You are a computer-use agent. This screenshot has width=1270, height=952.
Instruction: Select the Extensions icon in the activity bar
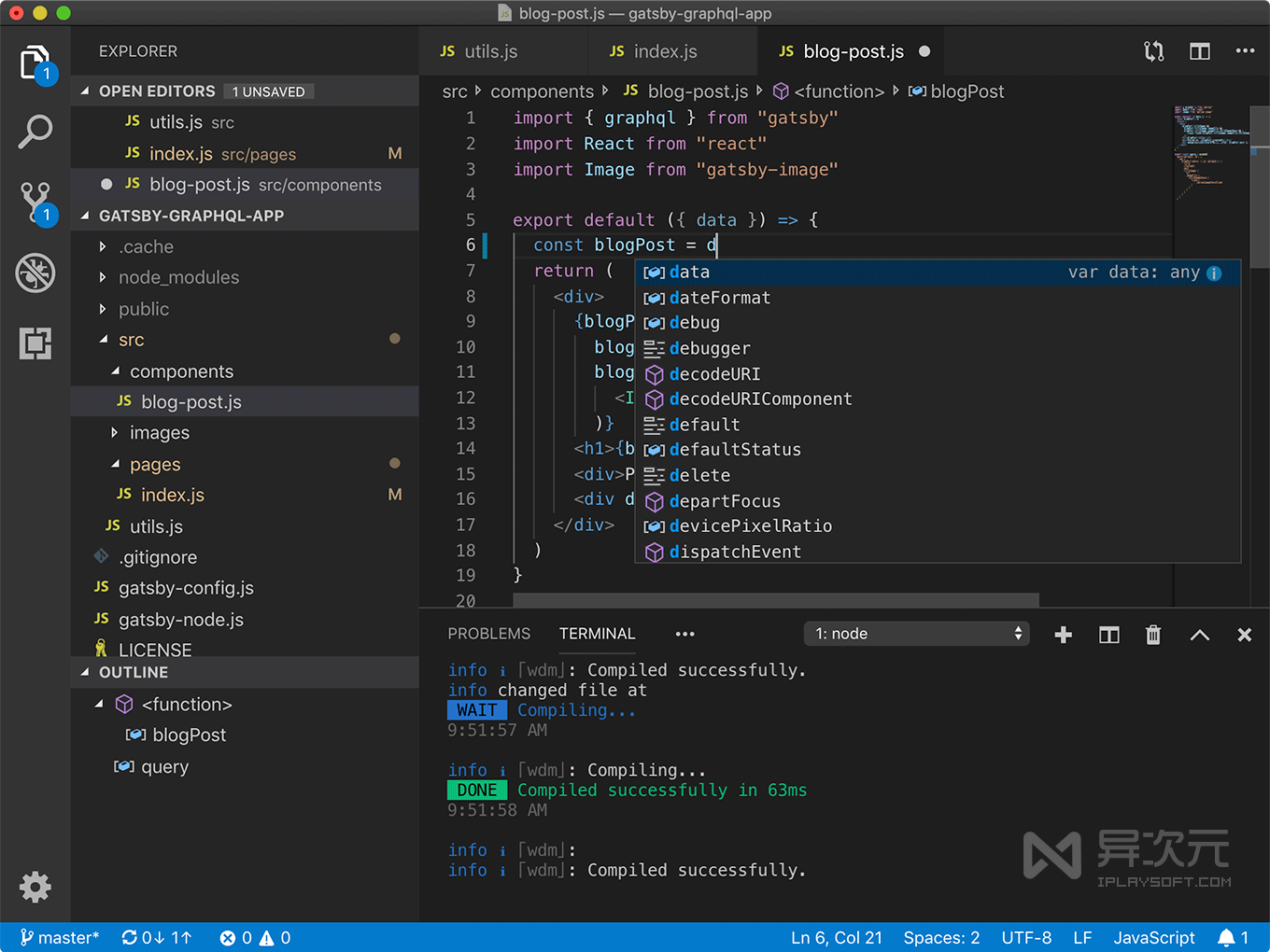coord(35,343)
